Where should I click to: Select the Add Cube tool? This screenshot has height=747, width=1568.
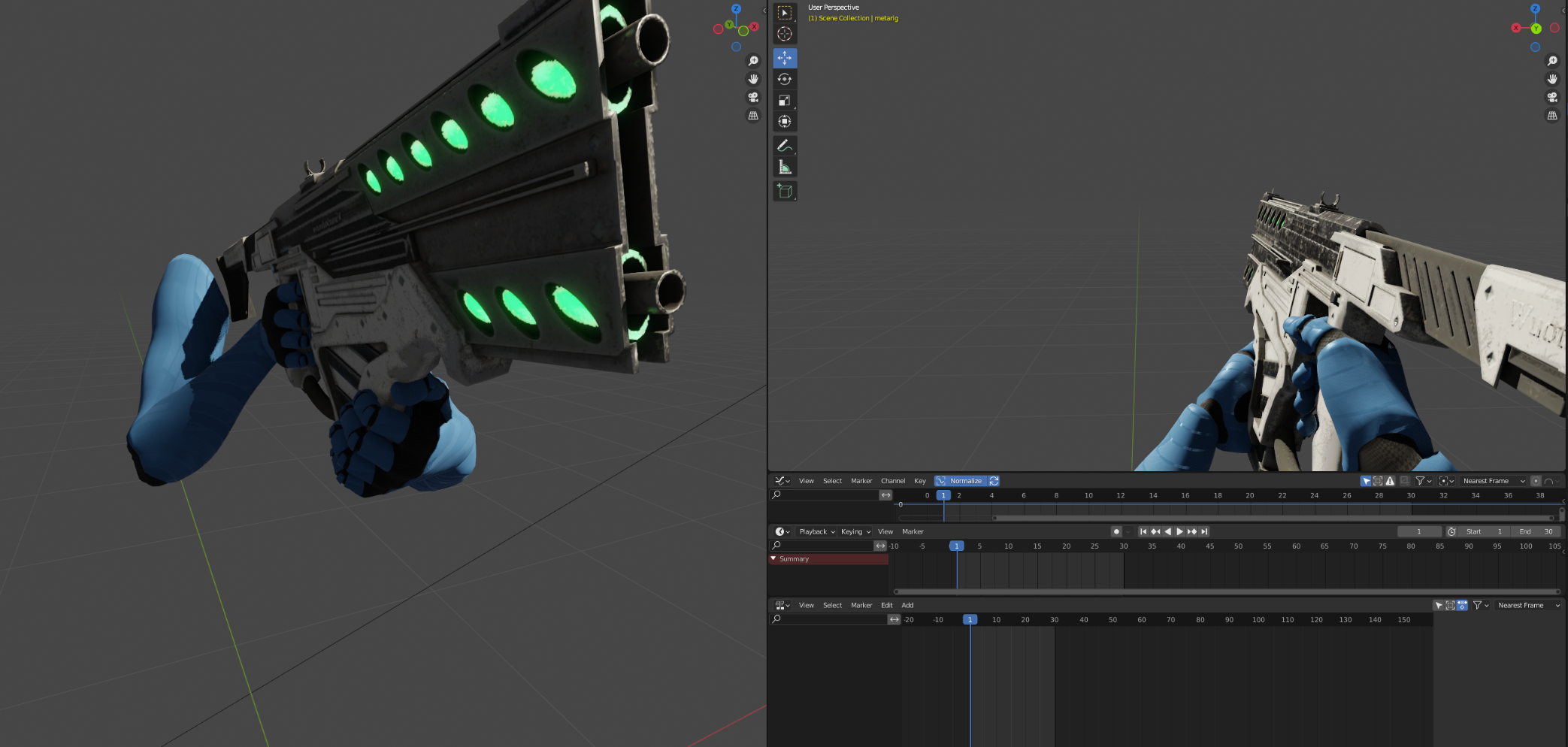coord(785,191)
